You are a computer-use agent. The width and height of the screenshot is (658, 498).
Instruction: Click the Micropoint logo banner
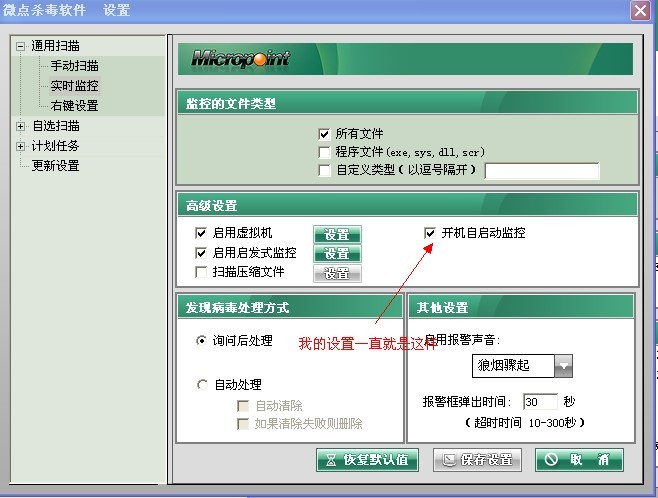tap(405, 59)
